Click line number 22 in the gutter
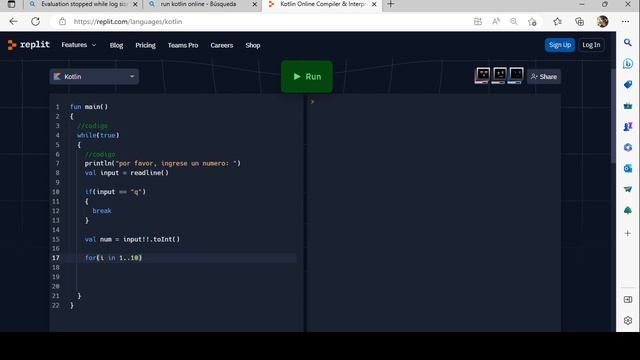 pos(56,305)
